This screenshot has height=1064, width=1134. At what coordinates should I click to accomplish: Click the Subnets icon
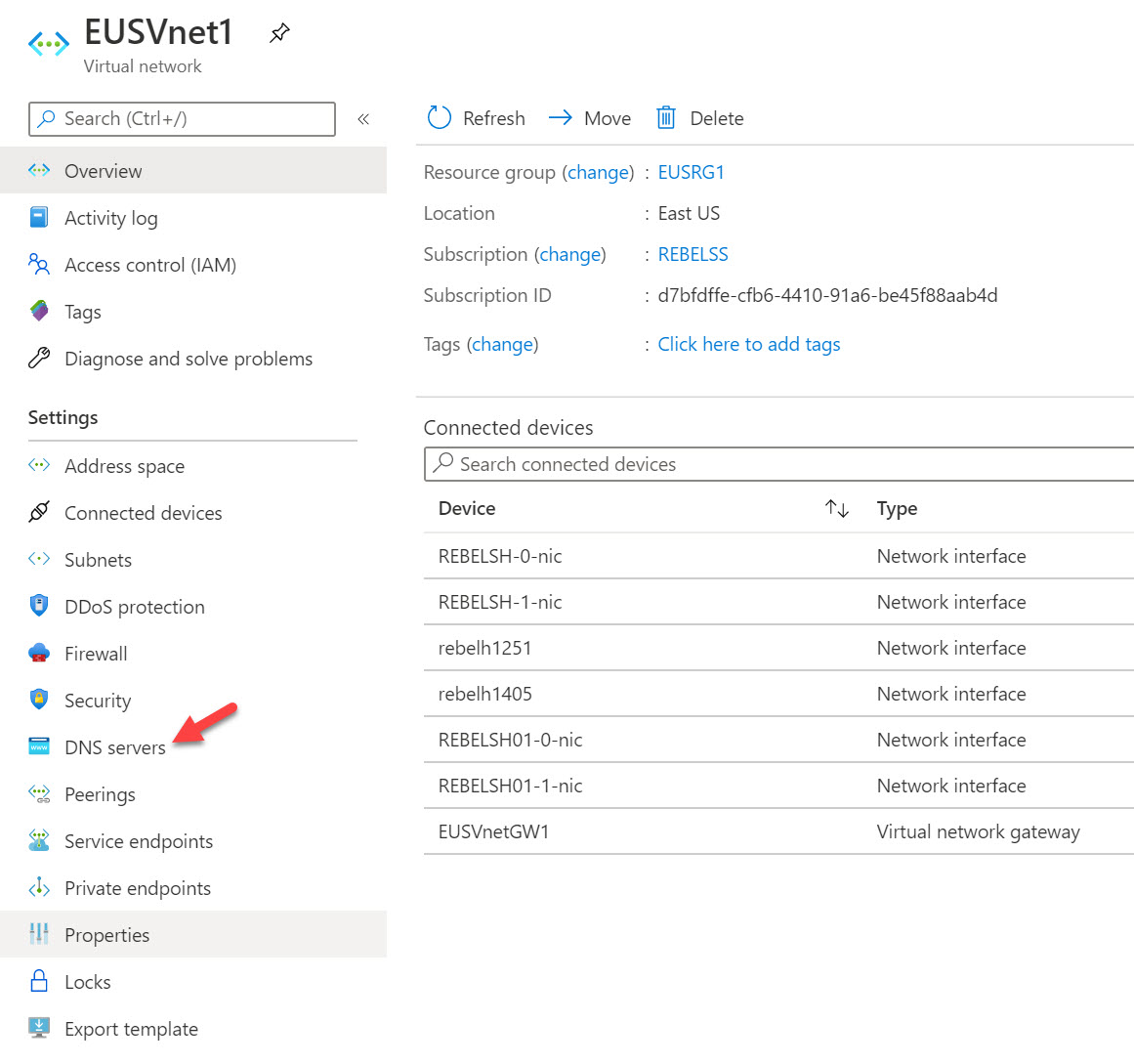tap(39, 559)
